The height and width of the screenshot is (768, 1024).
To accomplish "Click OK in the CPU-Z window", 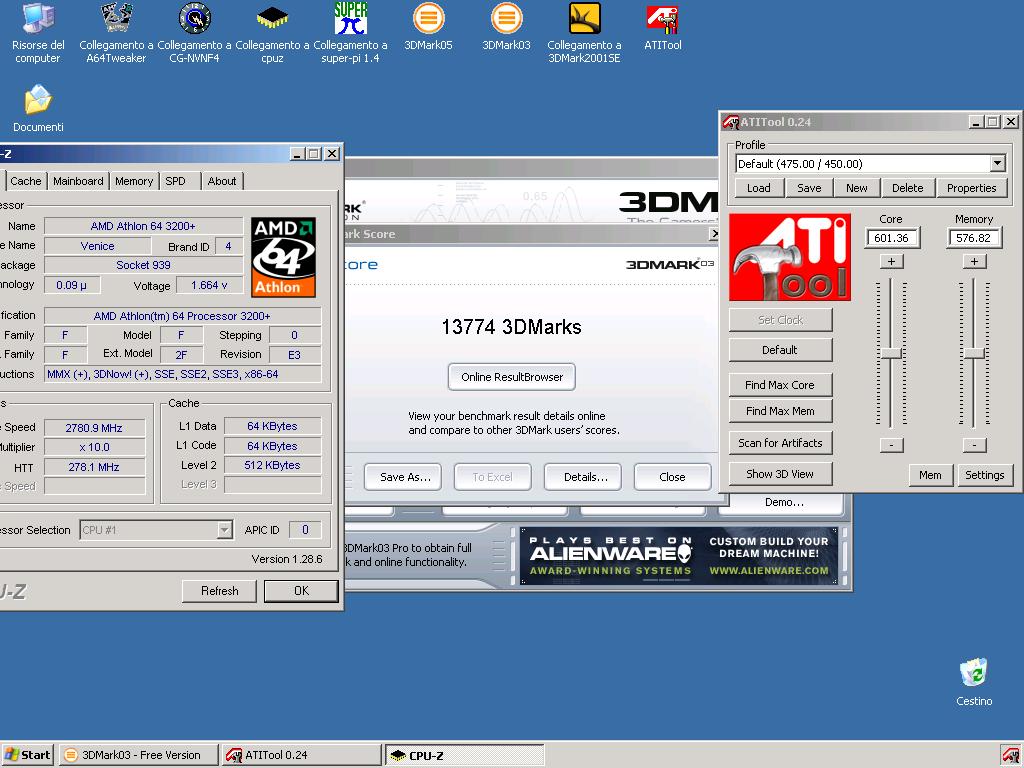I will [x=301, y=590].
